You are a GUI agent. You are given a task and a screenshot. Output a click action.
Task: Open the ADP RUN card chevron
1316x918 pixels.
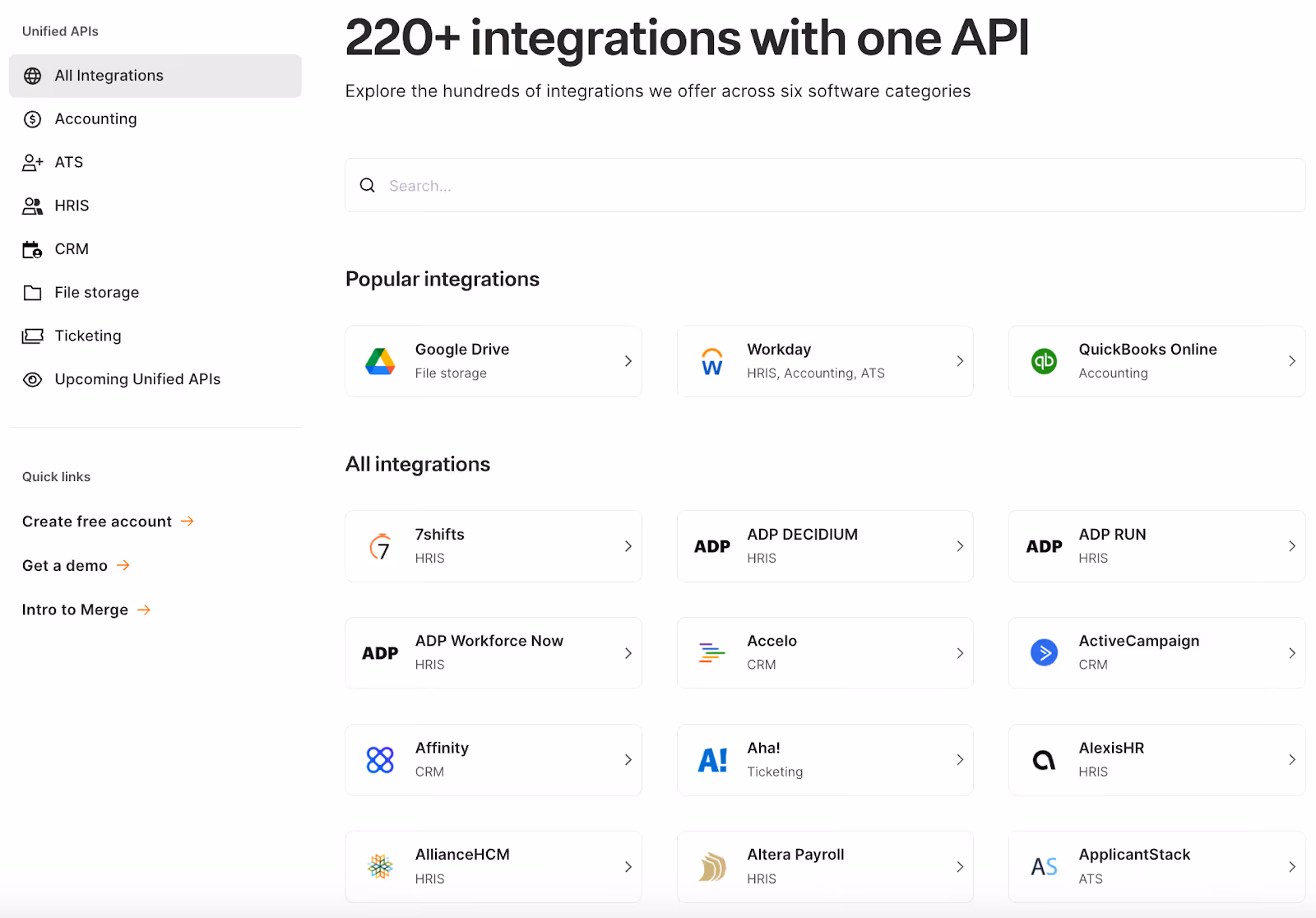pos(1292,546)
